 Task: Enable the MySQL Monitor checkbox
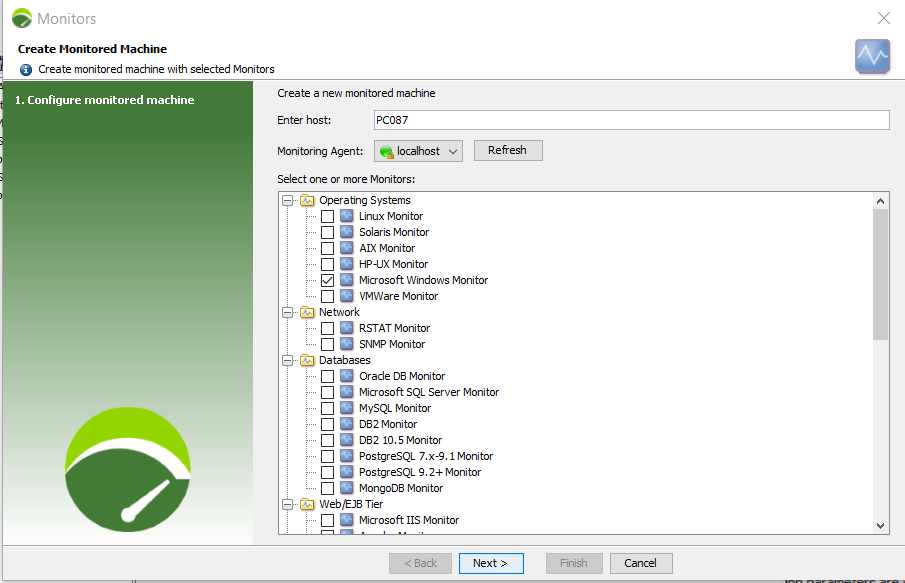(327, 408)
